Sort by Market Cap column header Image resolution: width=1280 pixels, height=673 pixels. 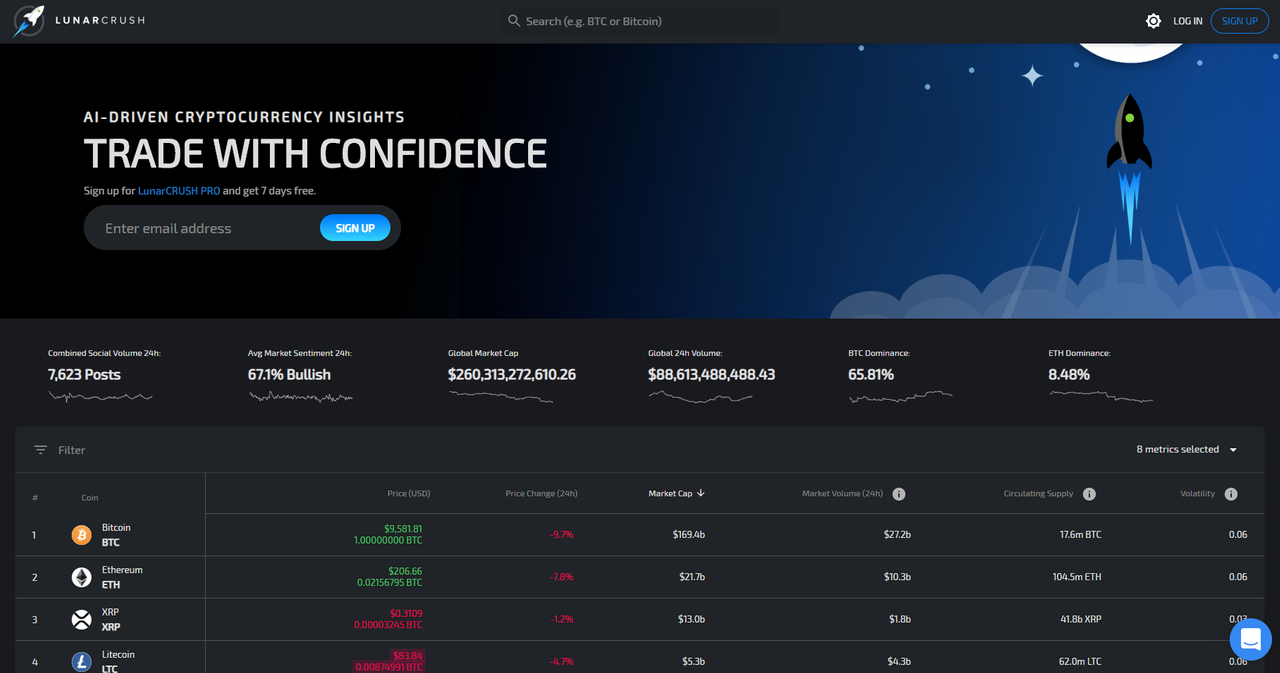(670, 493)
